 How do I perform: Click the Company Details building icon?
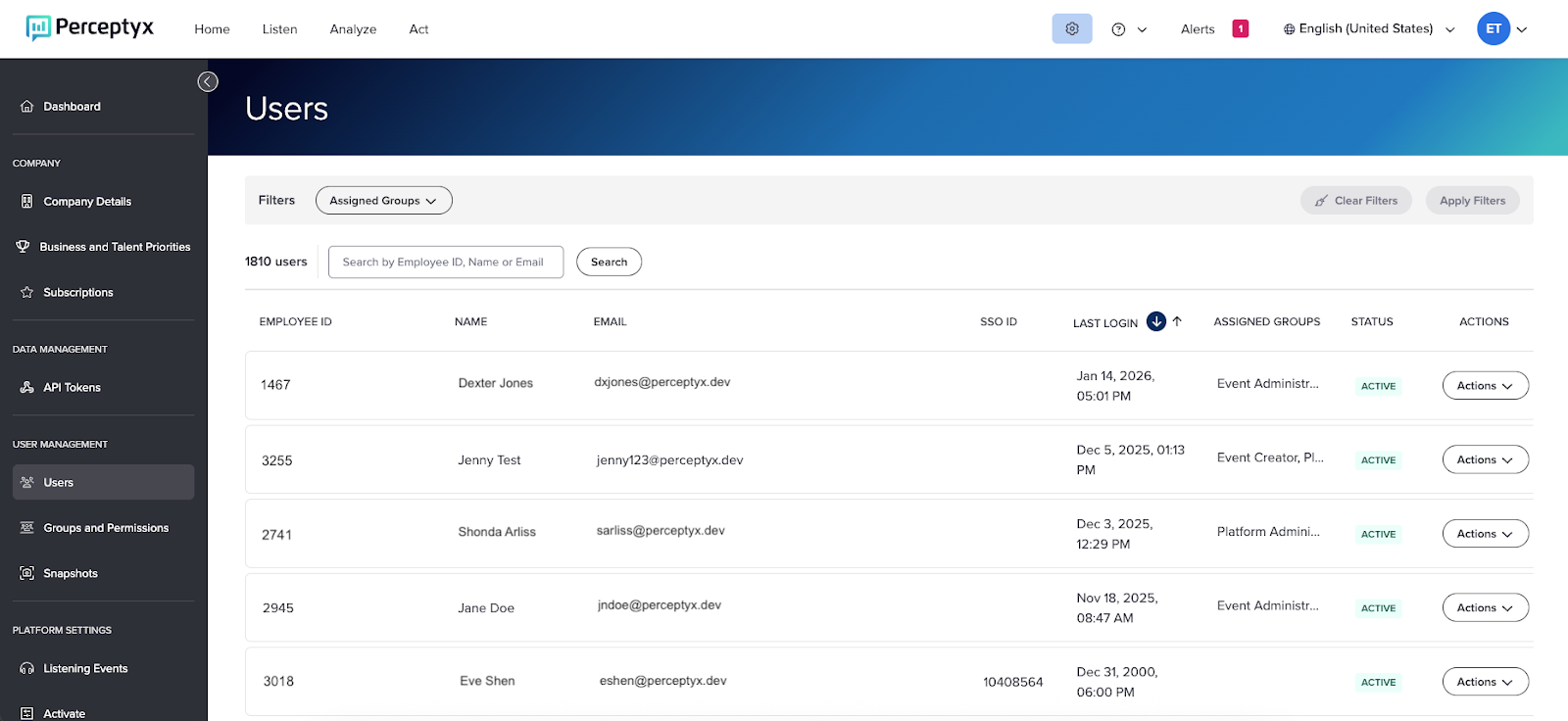(26, 202)
